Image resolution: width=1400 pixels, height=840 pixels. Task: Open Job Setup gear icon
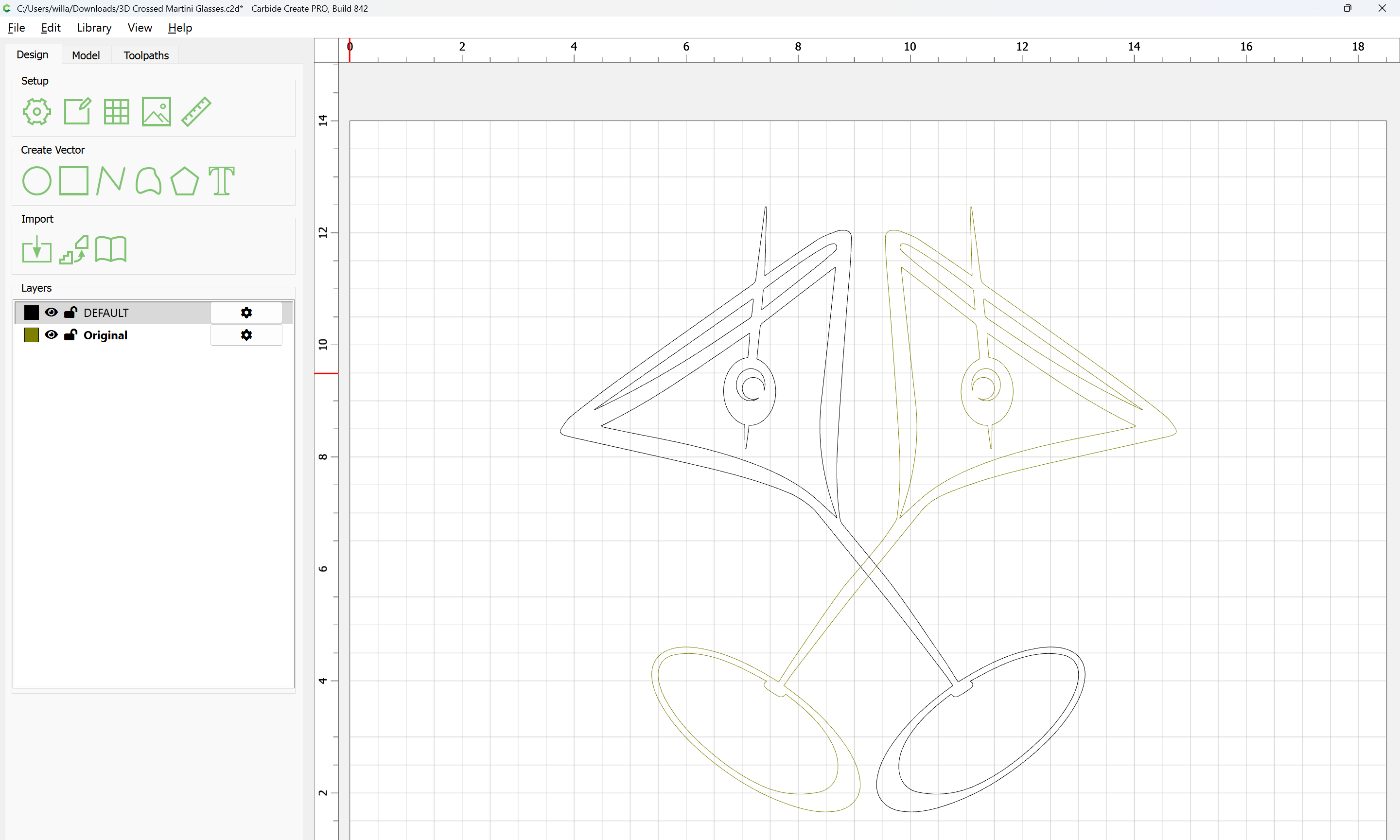tap(37, 111)
